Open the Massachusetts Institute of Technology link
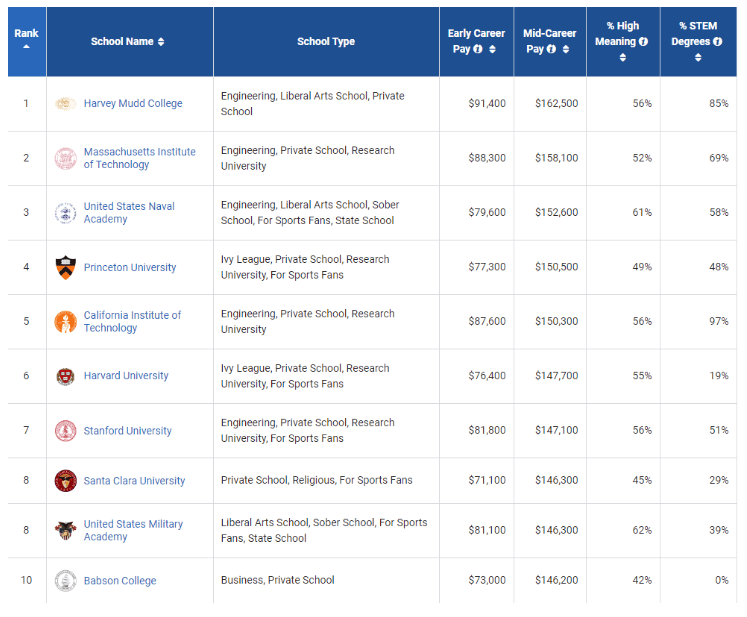Image resolution: width=747 pixels, height=617 pixels. point(139,158)
